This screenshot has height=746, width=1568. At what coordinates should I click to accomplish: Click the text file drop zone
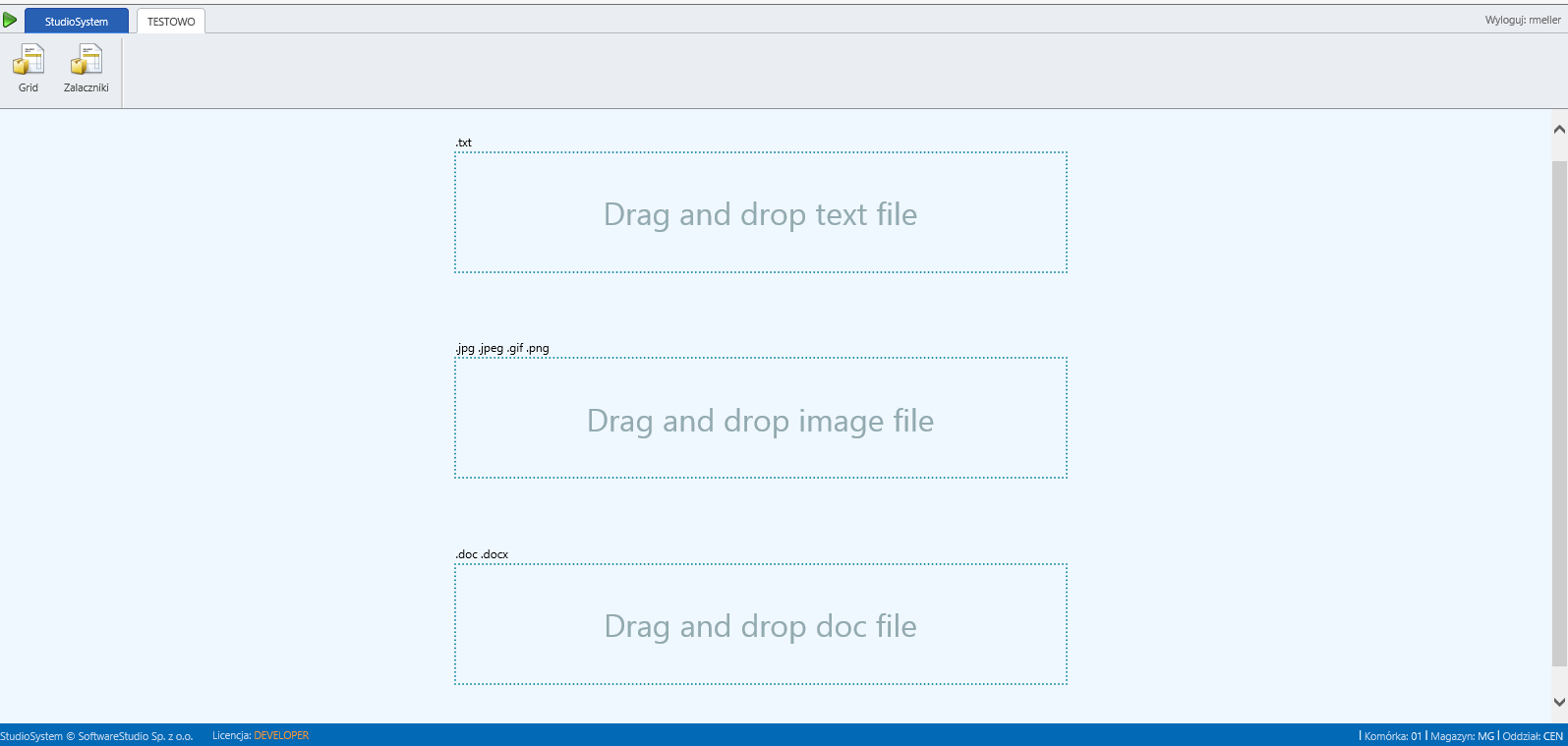(761, 212)
